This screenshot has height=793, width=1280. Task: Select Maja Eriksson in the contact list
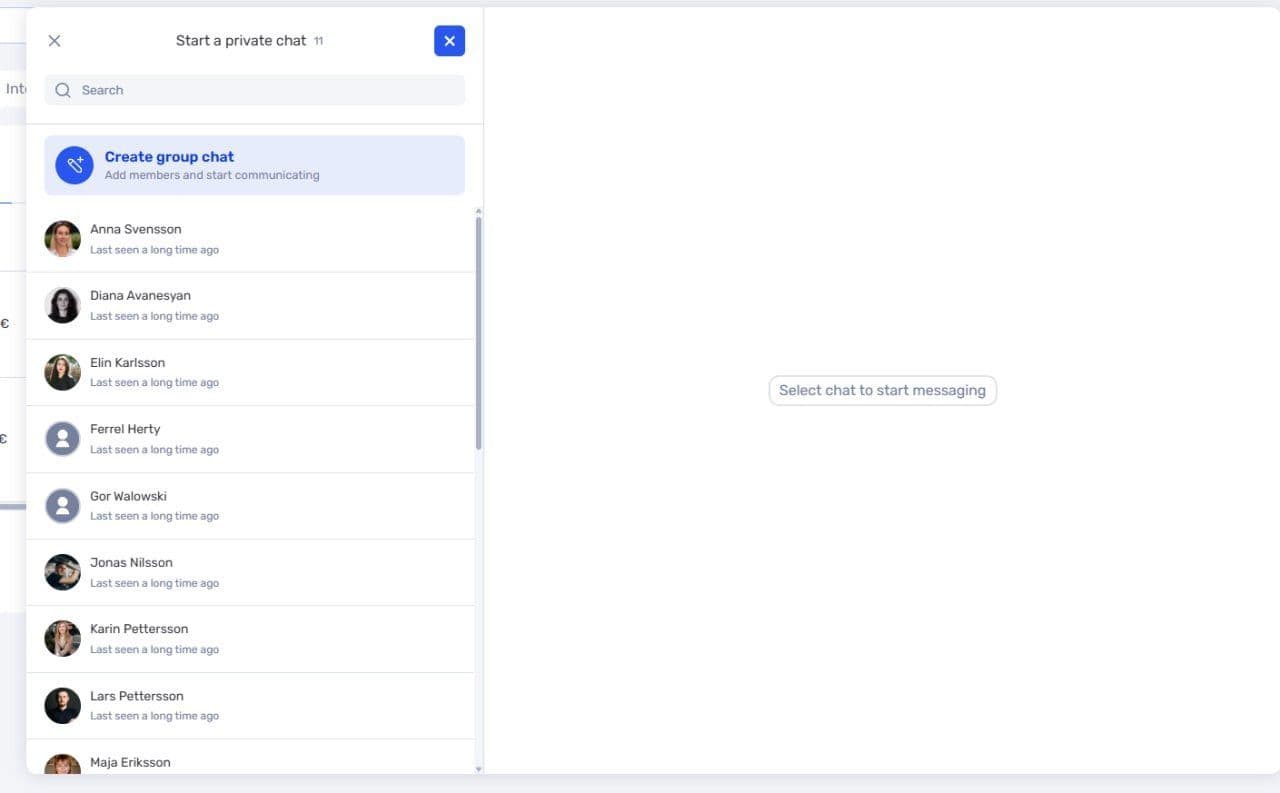[x=250, y=757]
